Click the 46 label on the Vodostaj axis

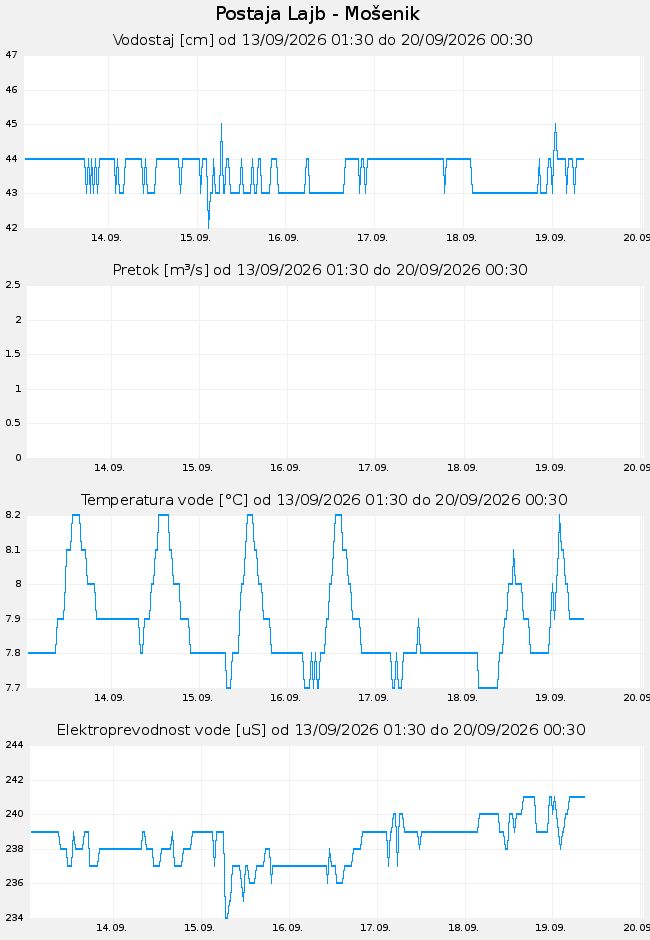pyautogui.click(x=11, y=90)
